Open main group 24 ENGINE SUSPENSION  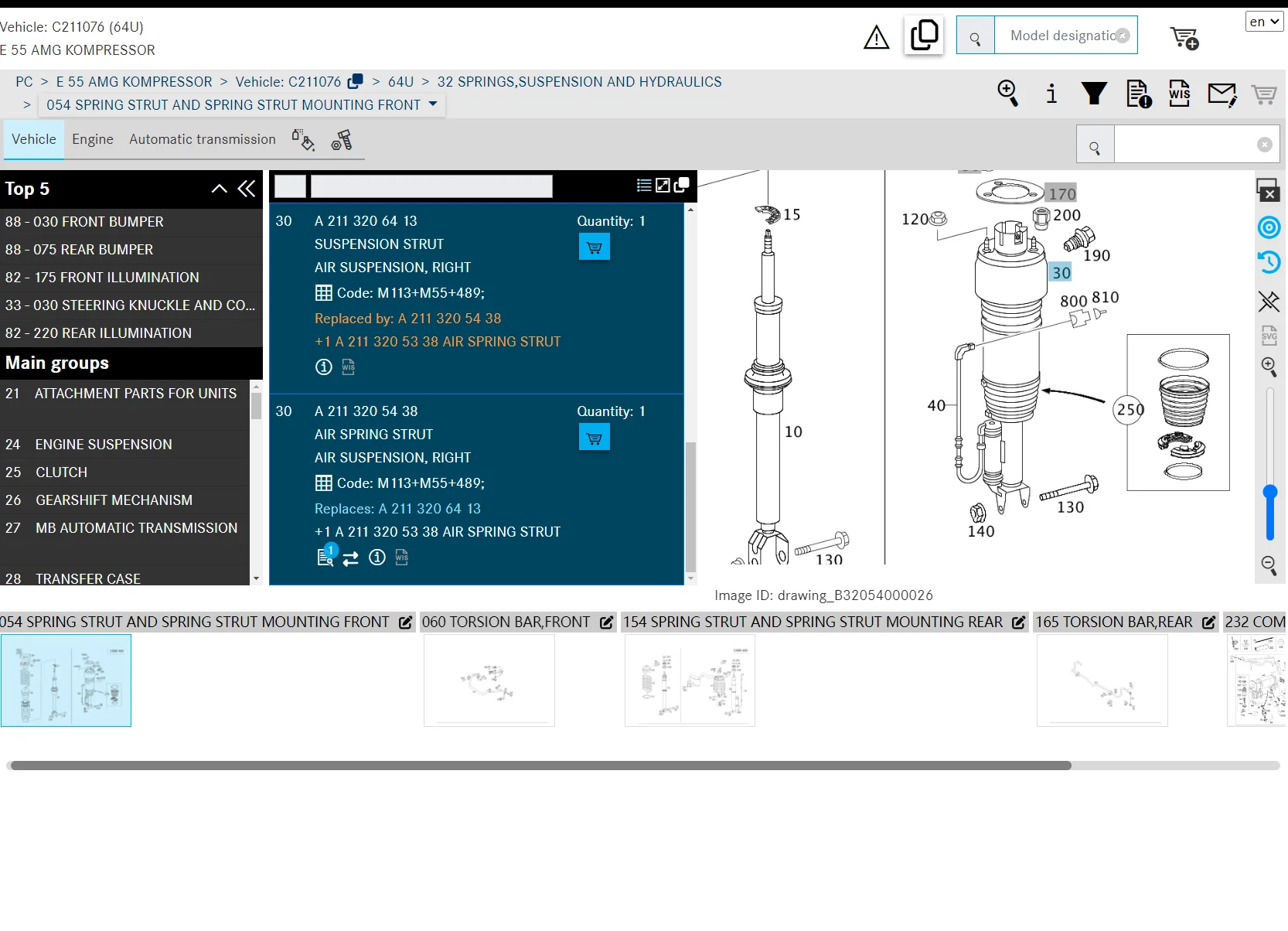pyautogui.click(x=125, y=445)
